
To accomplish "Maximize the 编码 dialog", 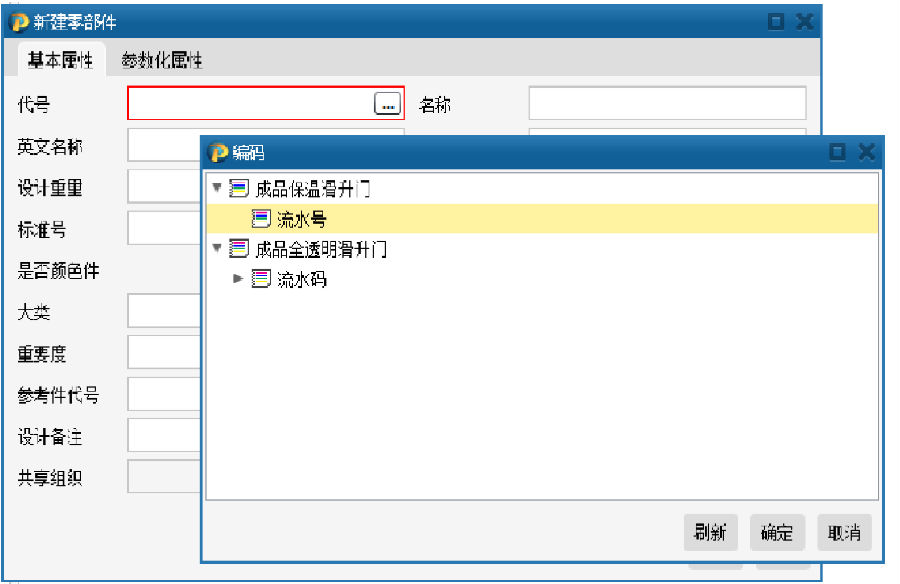I will tap(837, 152).
